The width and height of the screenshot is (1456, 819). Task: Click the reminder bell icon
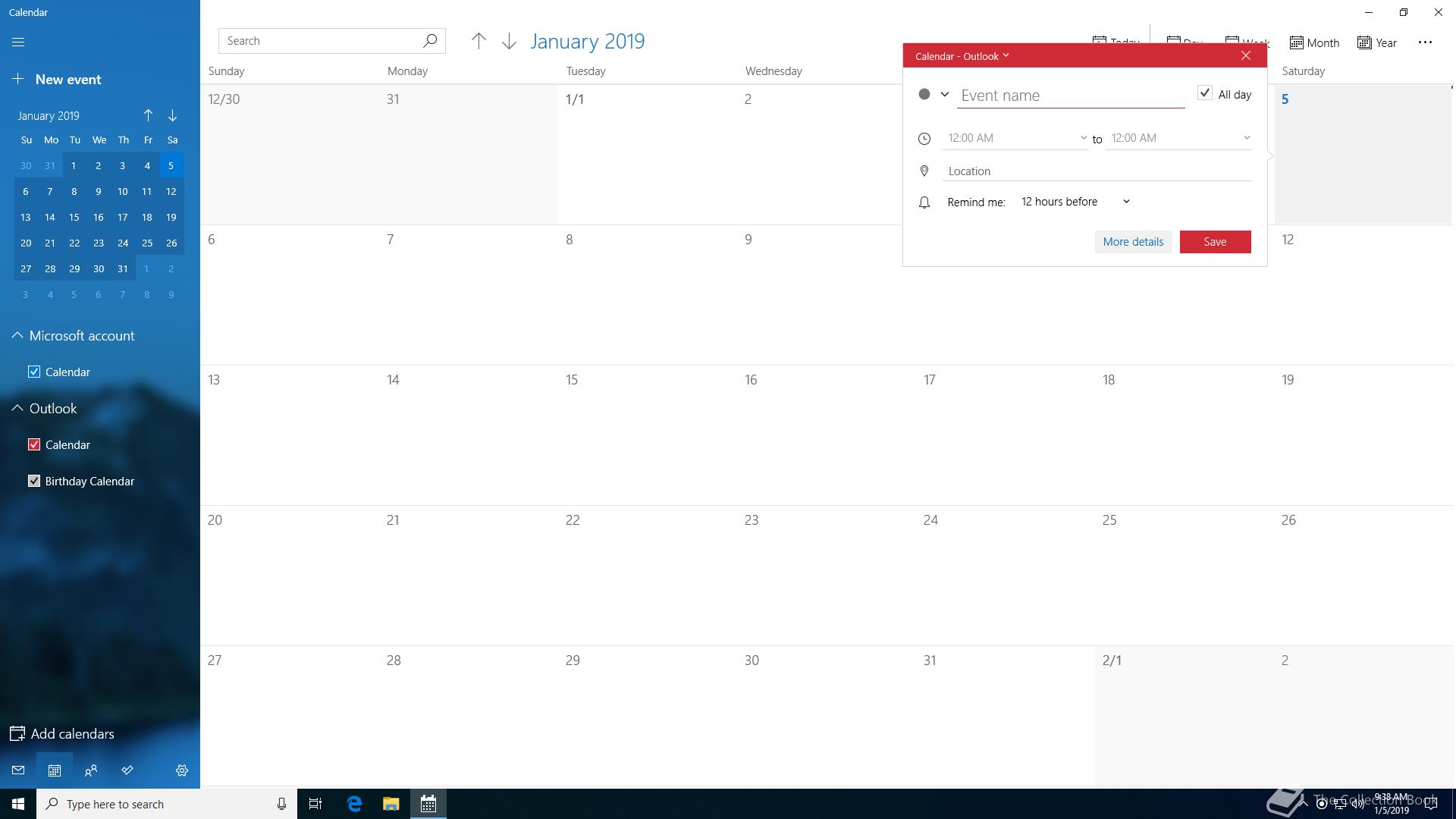pyautogui.click(x=924, y=202)
